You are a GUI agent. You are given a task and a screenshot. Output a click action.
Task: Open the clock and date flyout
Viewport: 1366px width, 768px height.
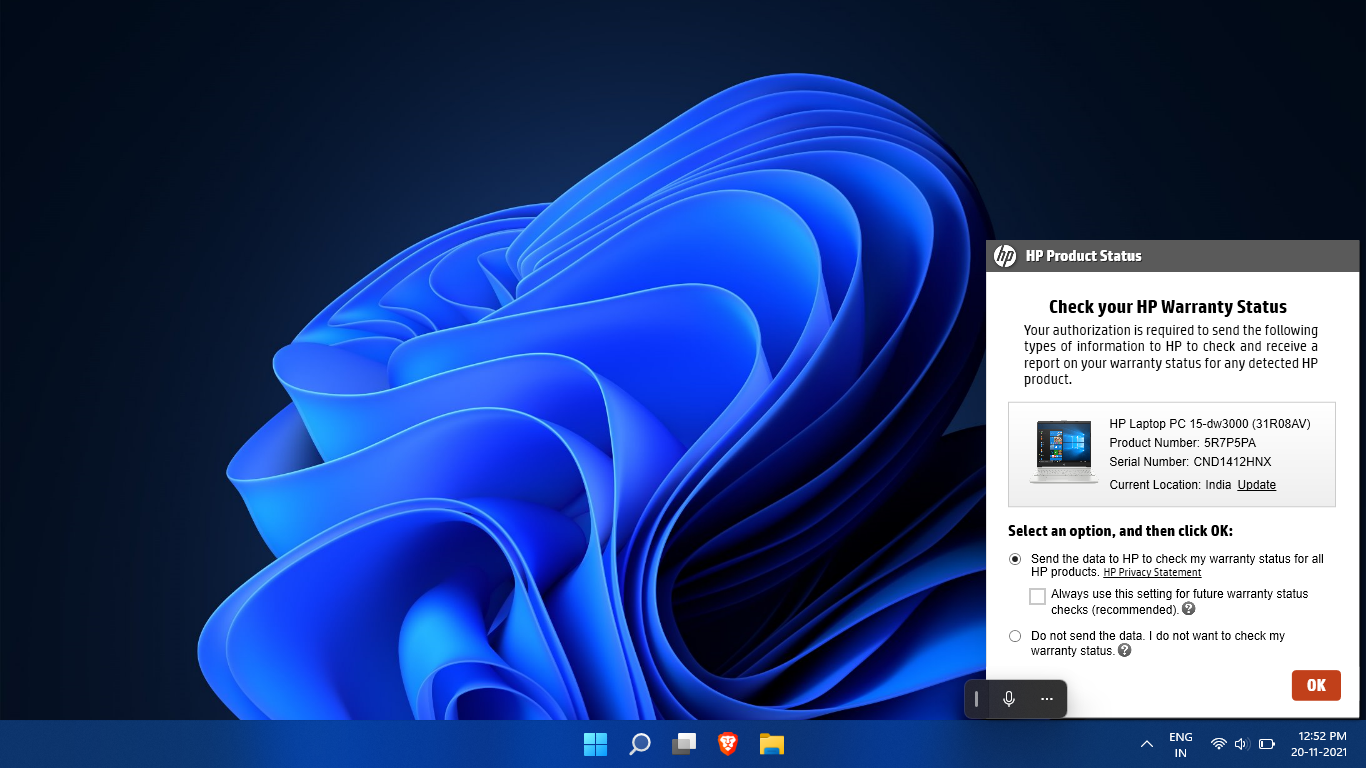[1321, 744]
